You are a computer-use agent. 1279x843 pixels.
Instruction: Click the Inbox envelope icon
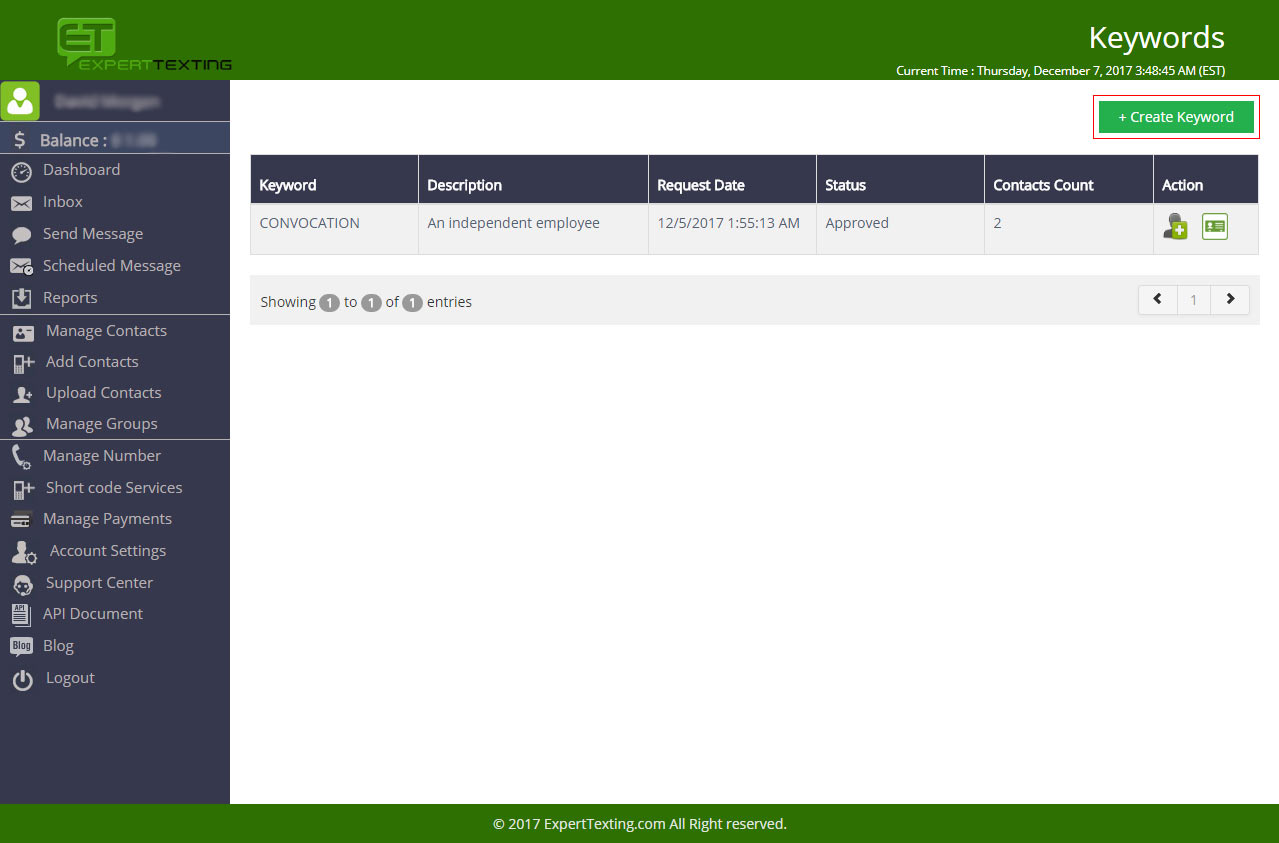click(x=21, y=203)
